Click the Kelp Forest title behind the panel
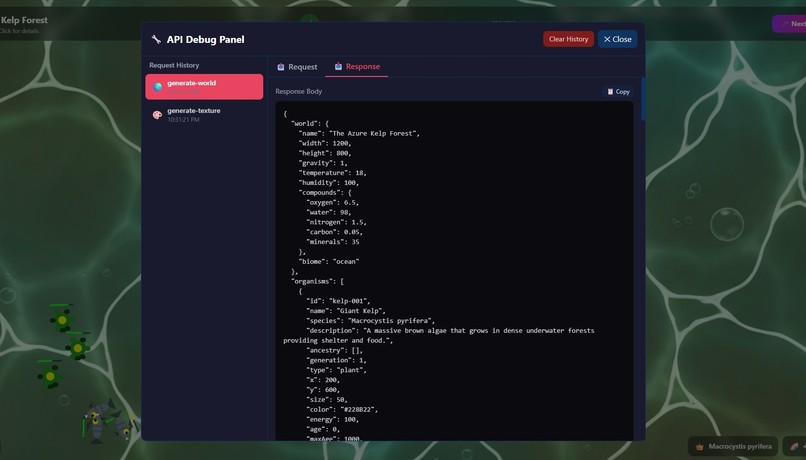 pyautogui.click(x=24, y=20)
